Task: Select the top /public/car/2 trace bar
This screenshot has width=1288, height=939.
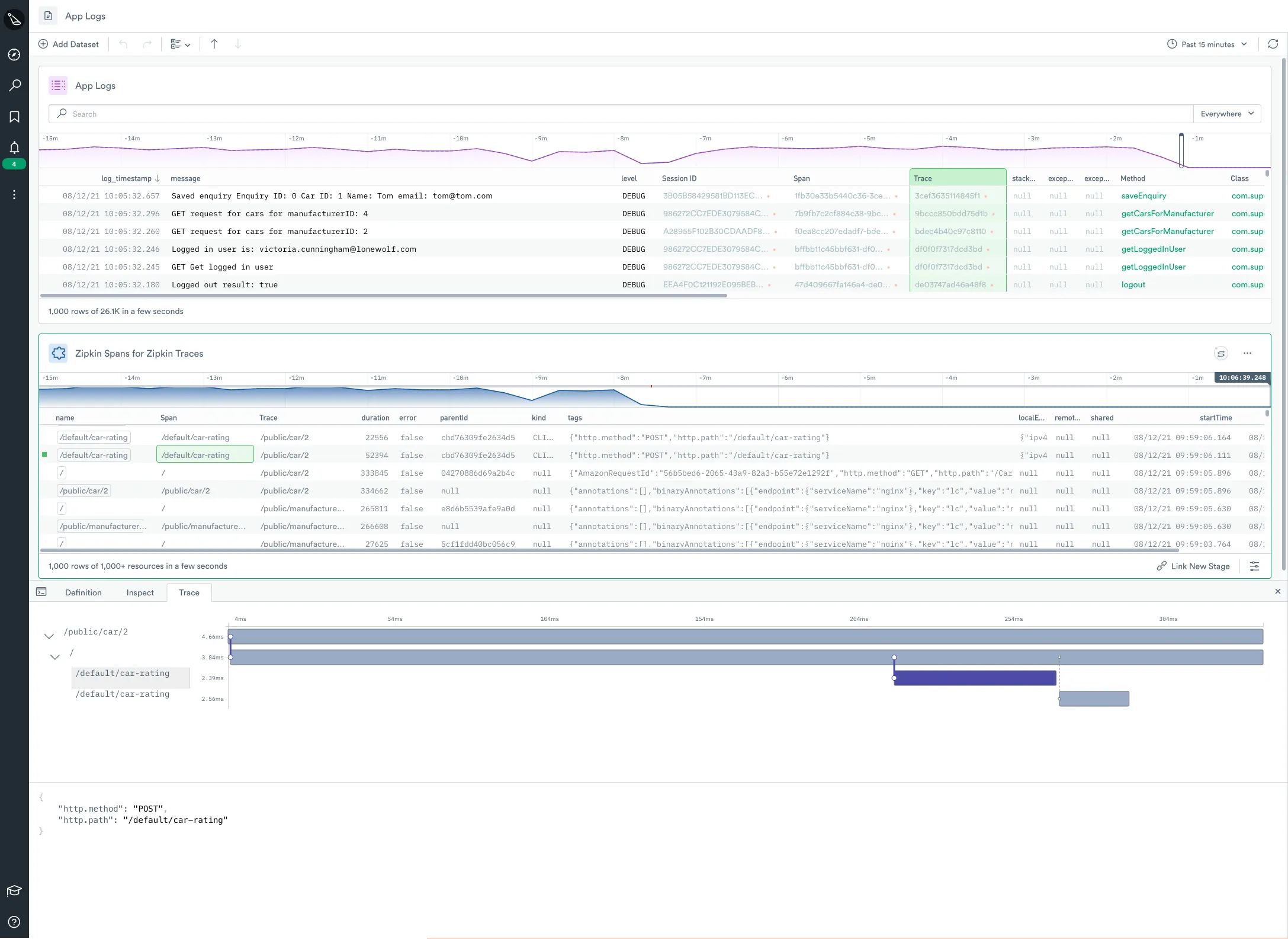Action: point(746,637)
